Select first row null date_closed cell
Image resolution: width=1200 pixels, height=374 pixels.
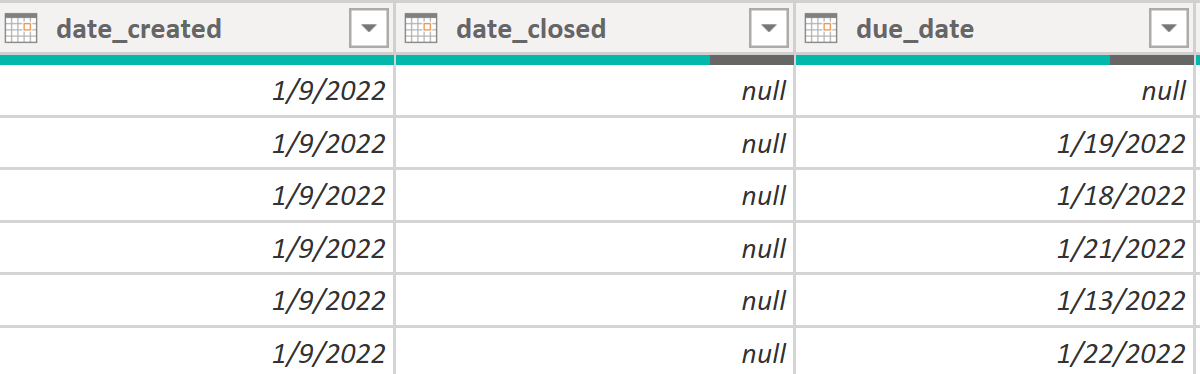pyautogui.click(x=595, y=92)
